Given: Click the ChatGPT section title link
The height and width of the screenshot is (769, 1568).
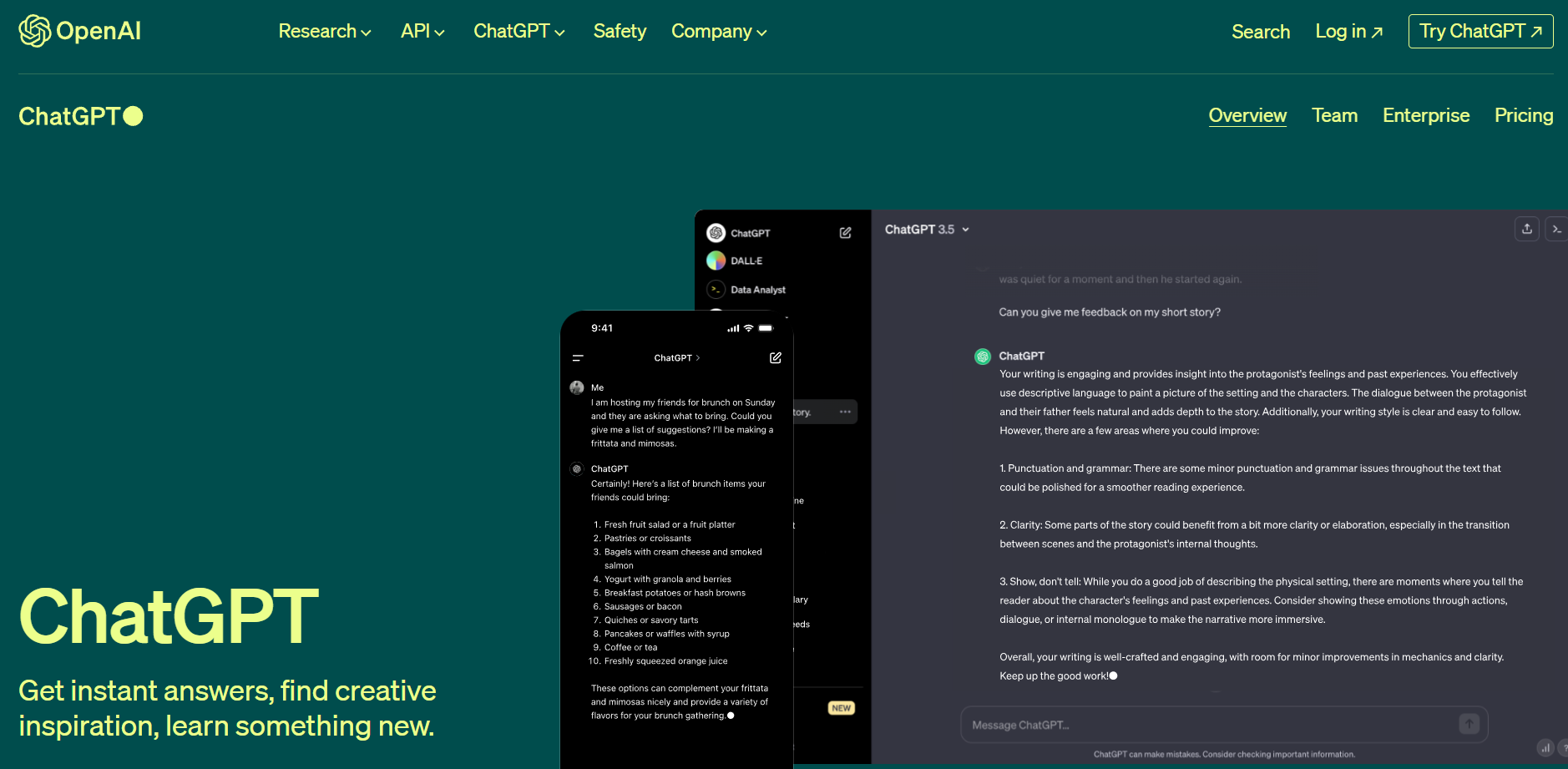Looking at the screenshot, I should point(80,116).
